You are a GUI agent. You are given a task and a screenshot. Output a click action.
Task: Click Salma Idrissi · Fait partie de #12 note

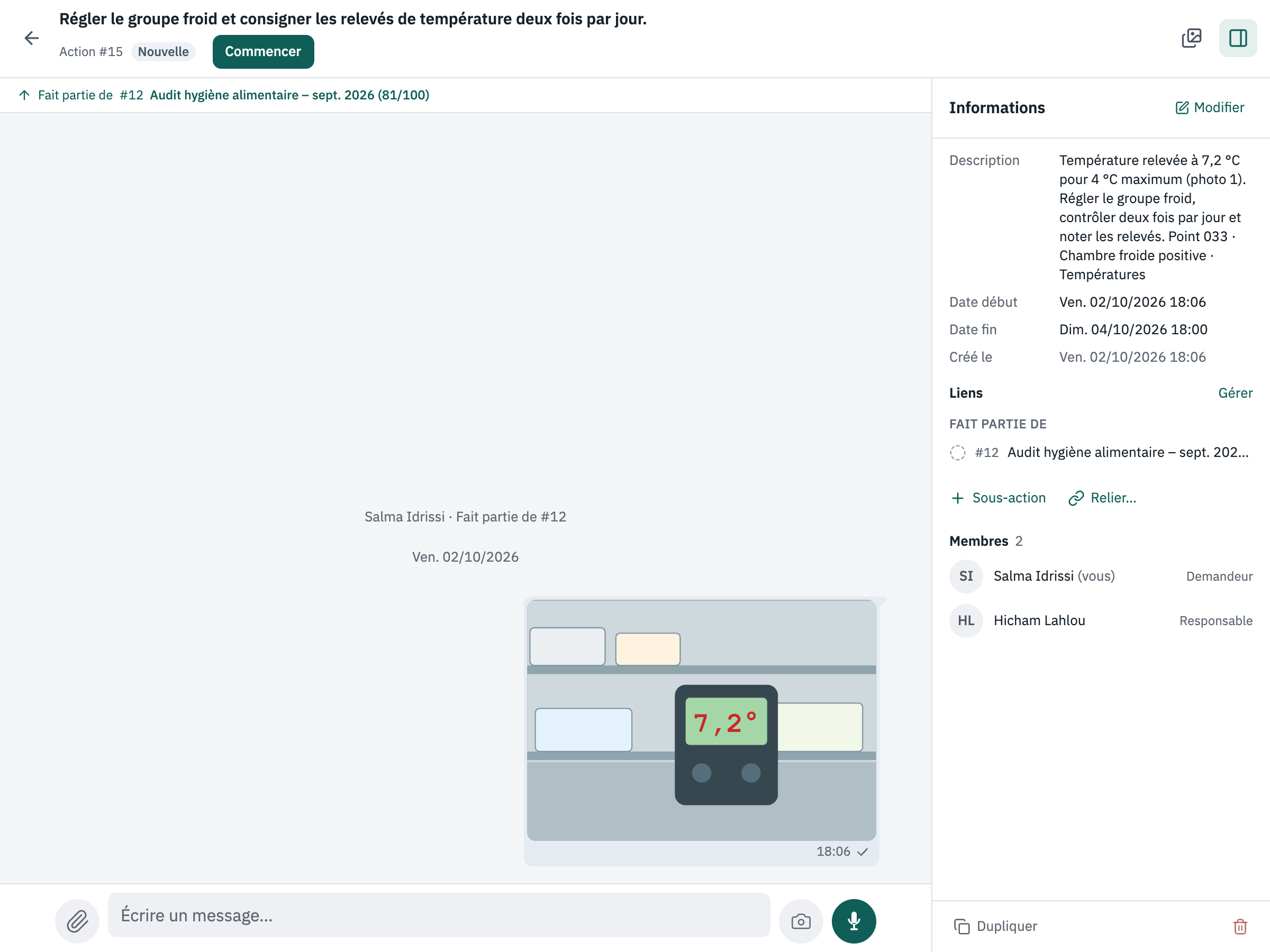coord(465,516)
